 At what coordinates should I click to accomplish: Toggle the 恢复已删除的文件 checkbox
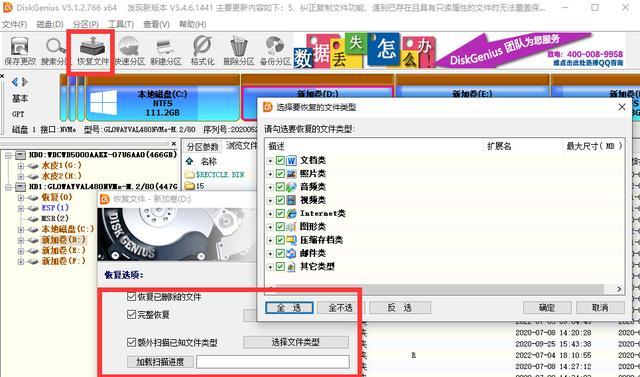click(131, 297)
